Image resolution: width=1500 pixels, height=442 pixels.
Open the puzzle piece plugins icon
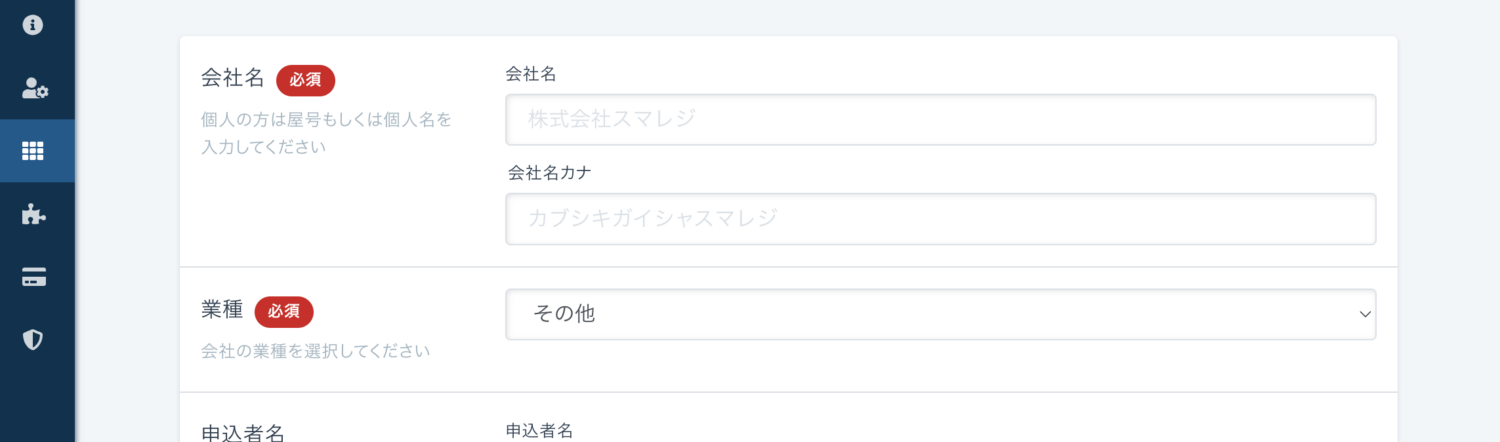(x=33, y=214)
